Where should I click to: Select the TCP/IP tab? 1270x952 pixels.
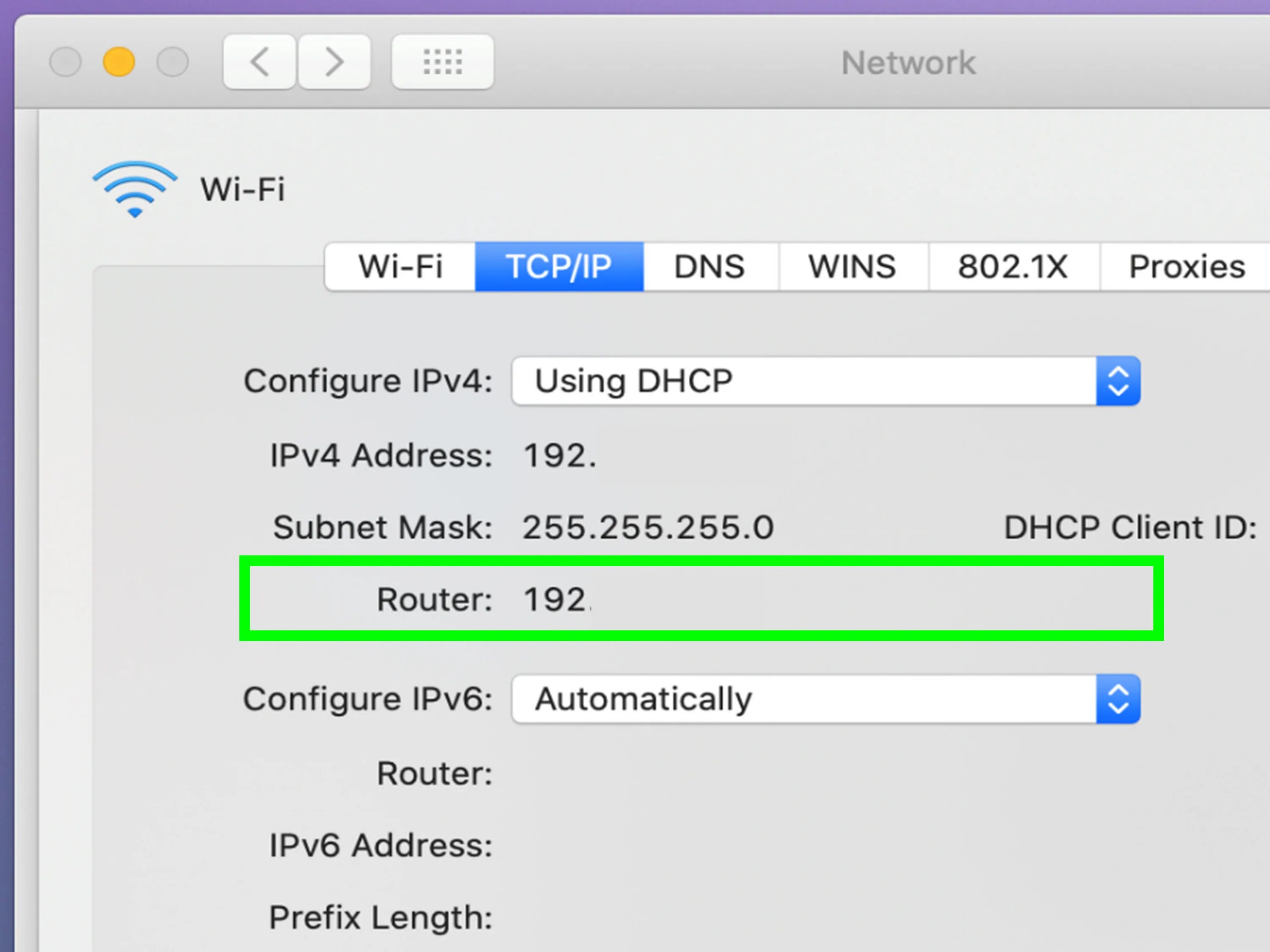coord(559,267)
